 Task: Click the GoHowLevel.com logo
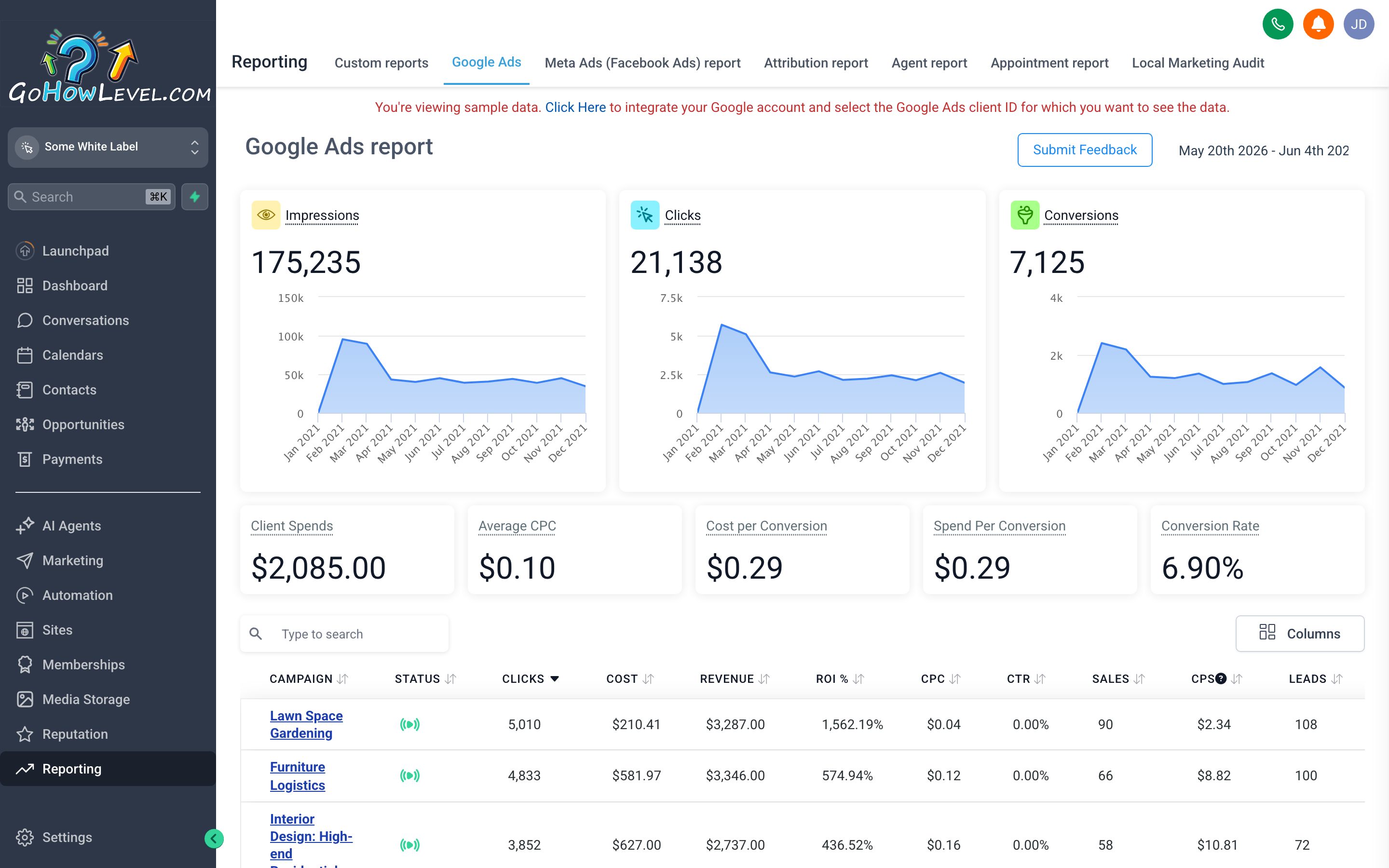point(109,67)
